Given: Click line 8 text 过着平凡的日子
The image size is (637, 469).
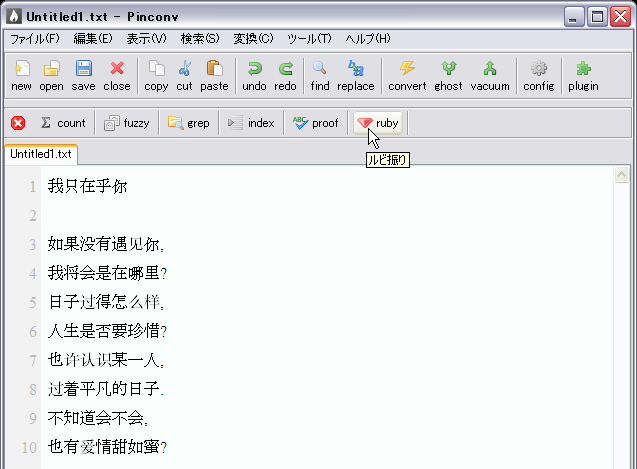Looking at the screenshot, I should pyautogui.click(x=106, y=389).
